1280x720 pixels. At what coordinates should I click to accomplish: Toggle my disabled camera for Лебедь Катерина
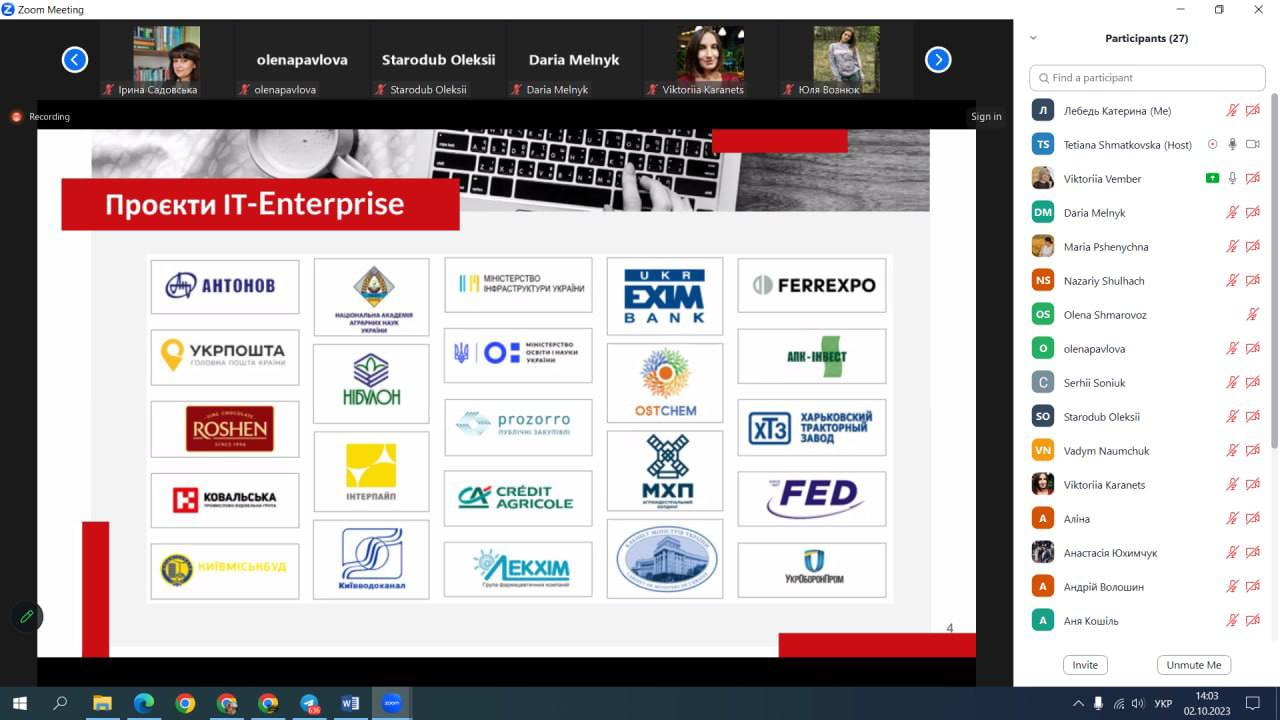pyautogui.click(x=1252, y=111)
